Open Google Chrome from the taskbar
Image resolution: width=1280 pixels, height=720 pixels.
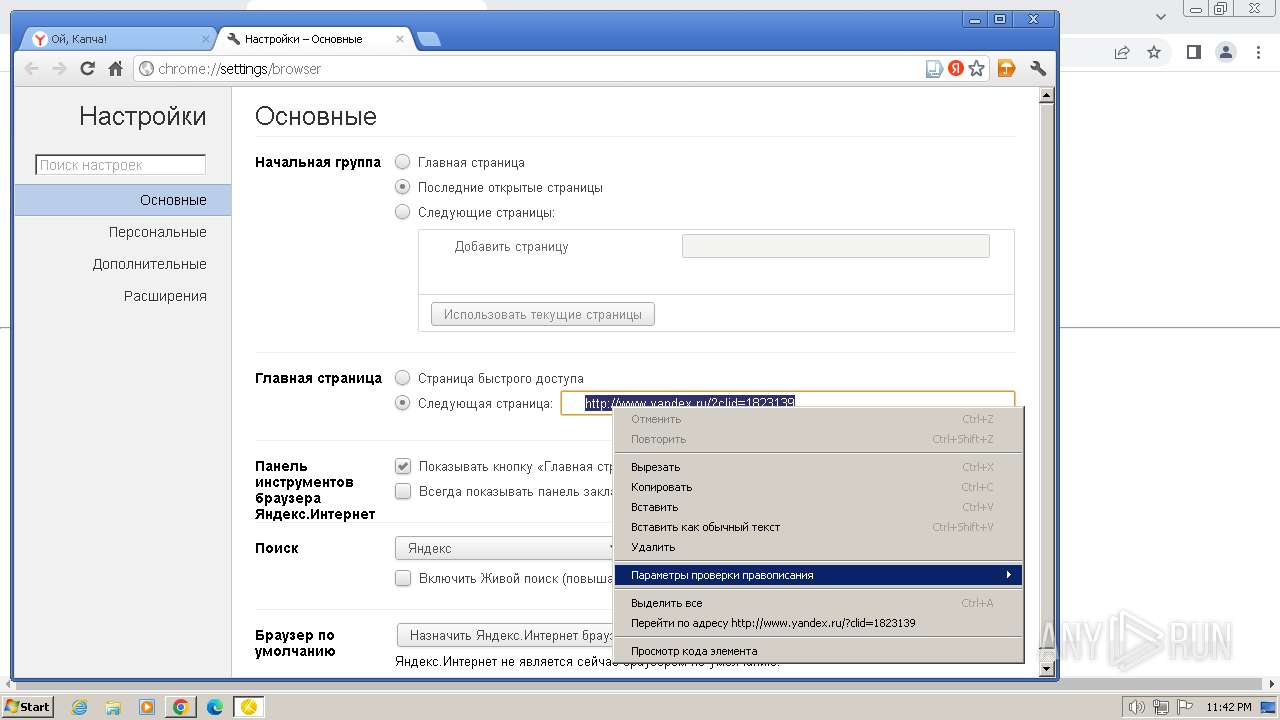pos(181,707)
